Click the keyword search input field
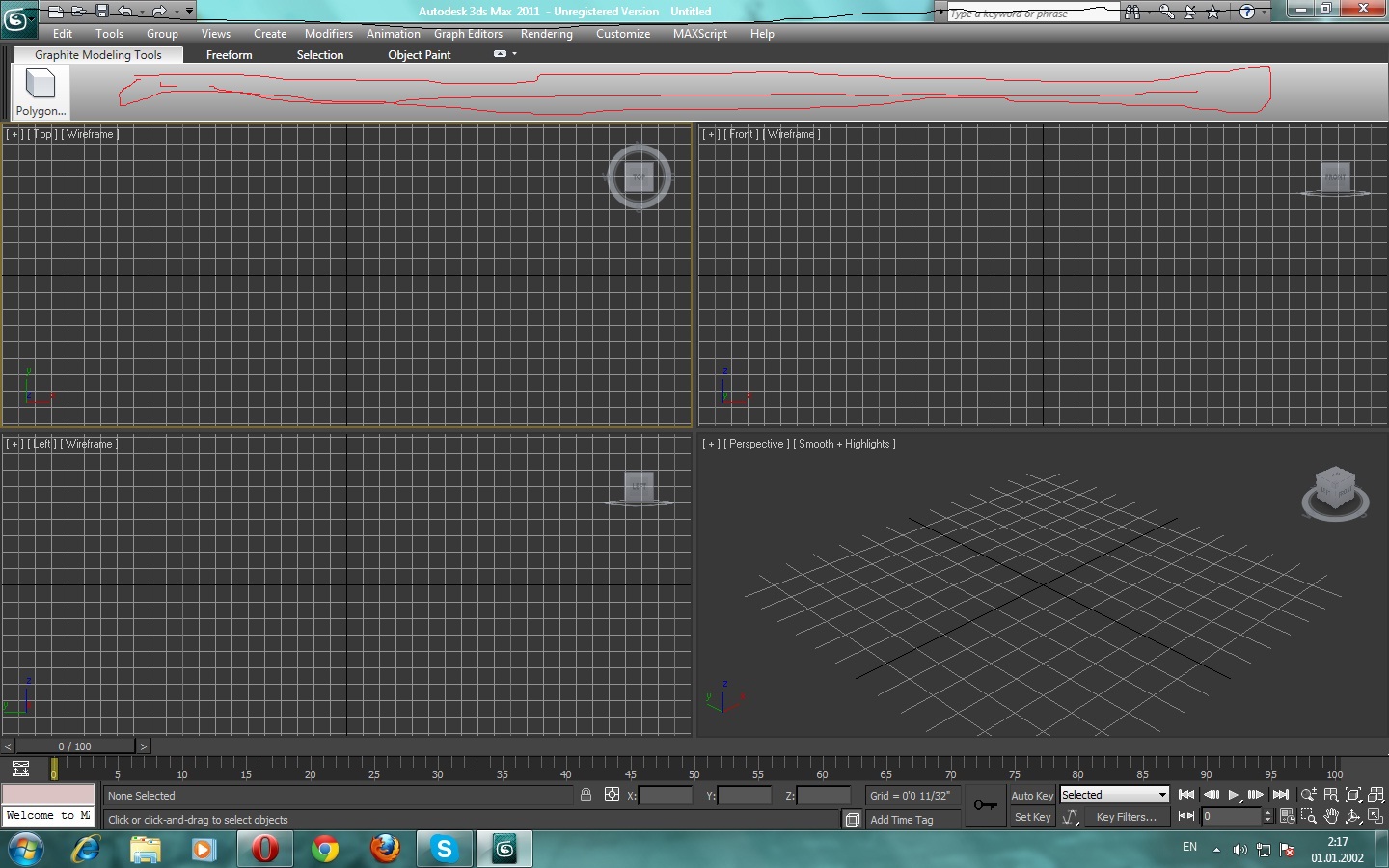Viewport: 1389px width, 868px height. (1030, 14)
